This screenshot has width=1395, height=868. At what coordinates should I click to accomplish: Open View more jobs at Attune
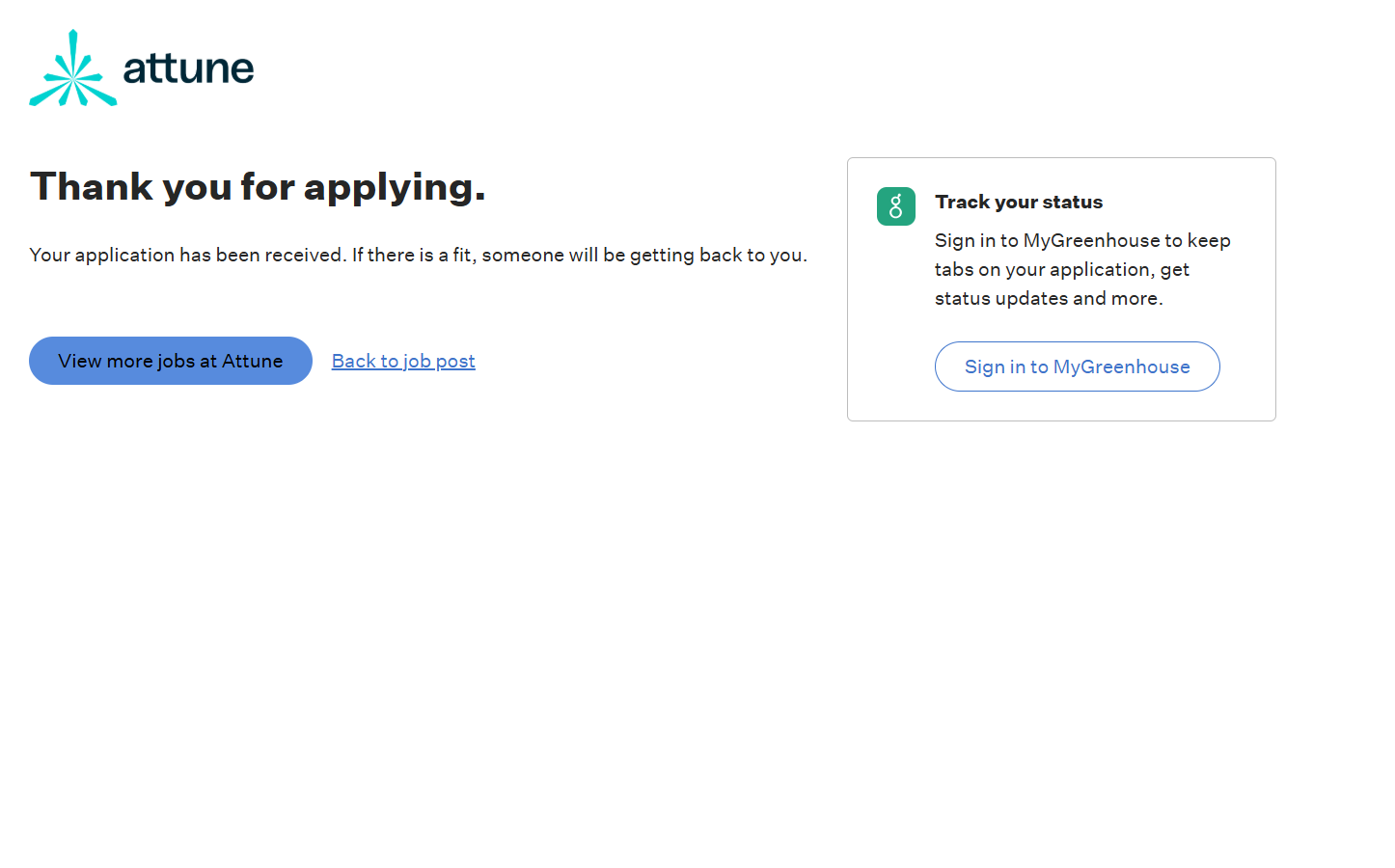pyautogui.click(x=171, y=361)
